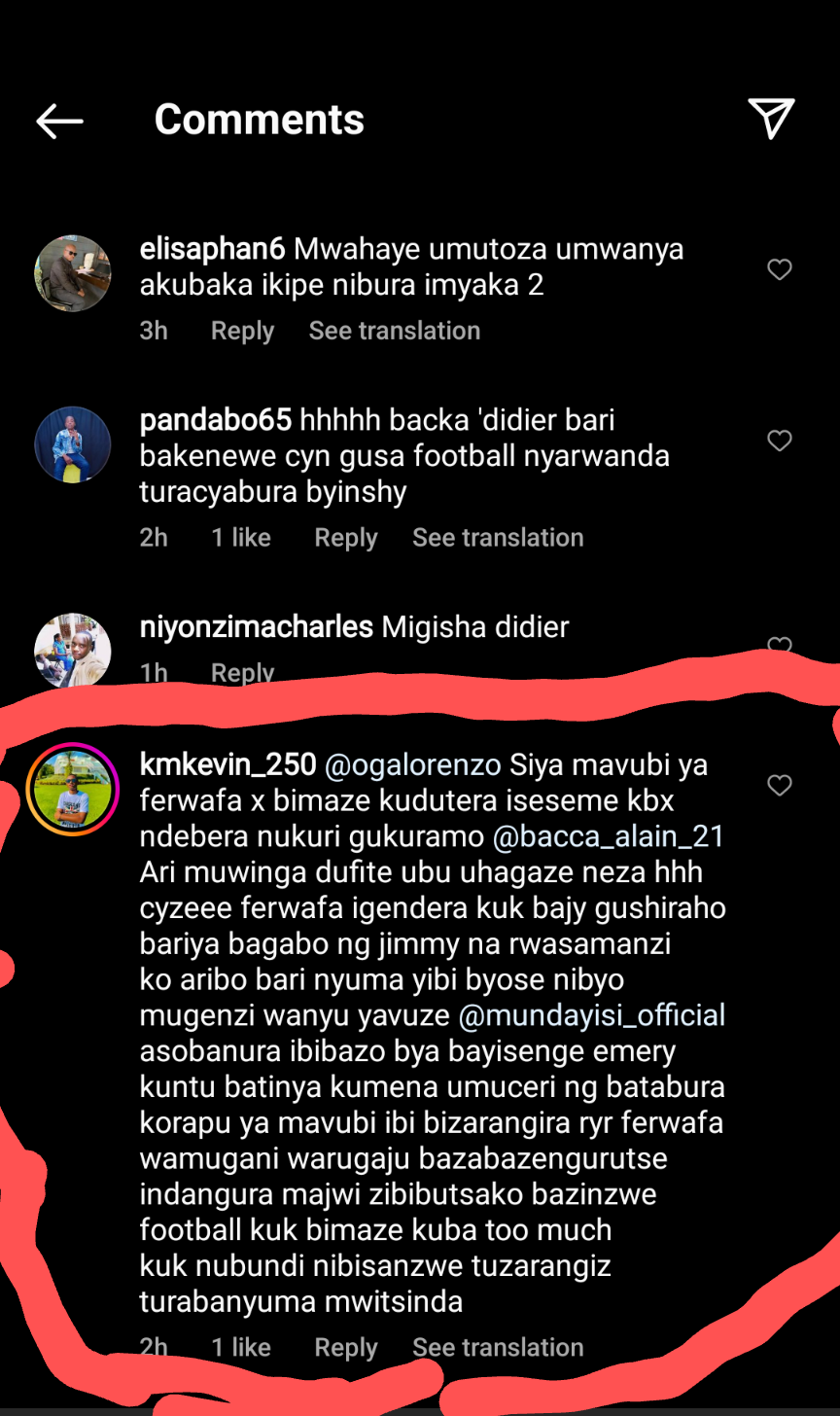
Task: Open pandabo65's profile avatar
Action: point(73,444)
